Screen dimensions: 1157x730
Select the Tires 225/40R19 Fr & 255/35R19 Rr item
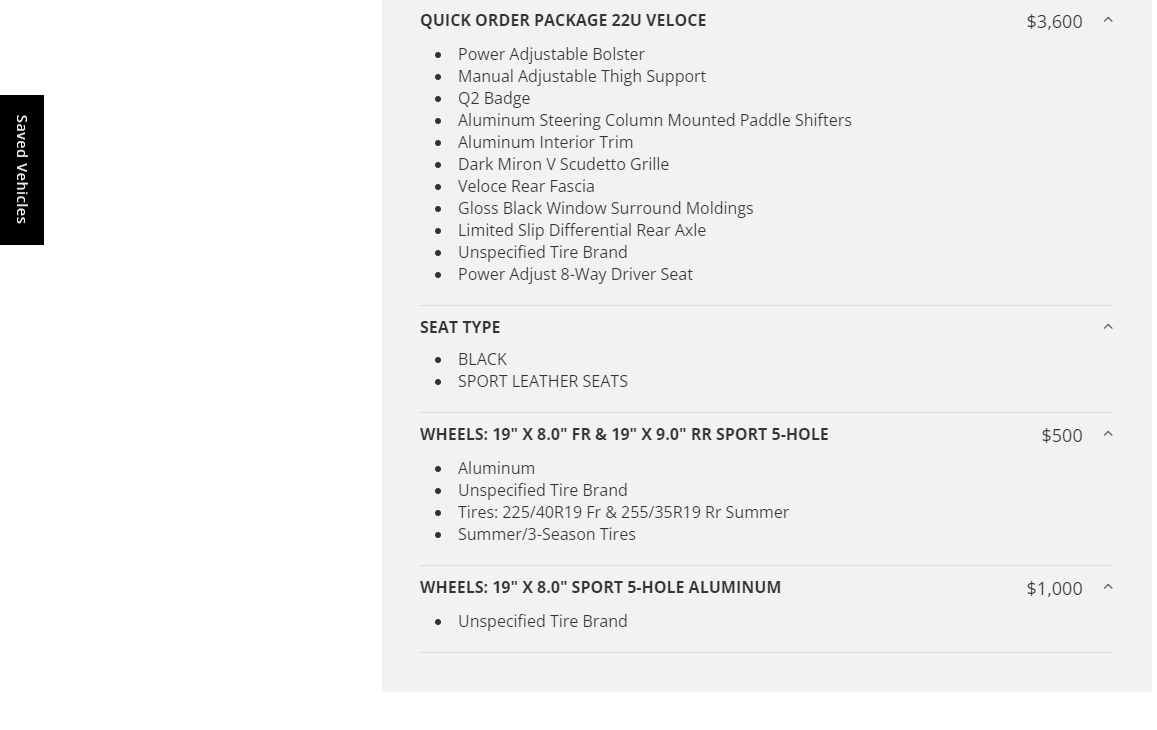click(x=623, y=512)
